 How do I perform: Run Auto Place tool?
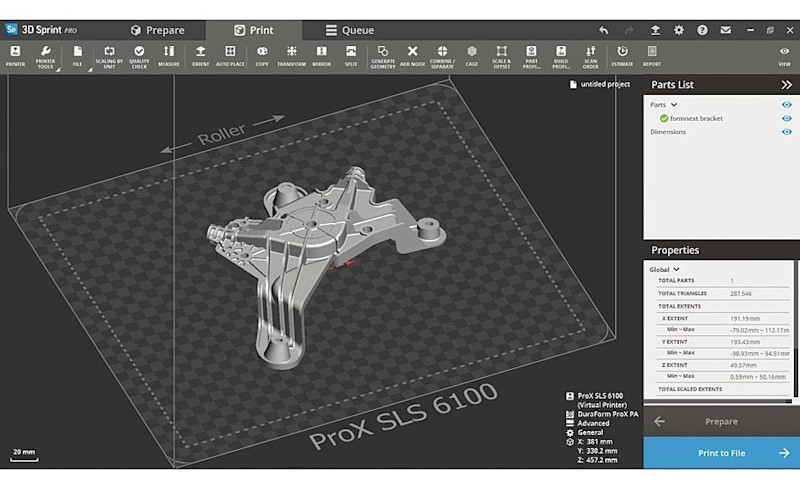230,56
